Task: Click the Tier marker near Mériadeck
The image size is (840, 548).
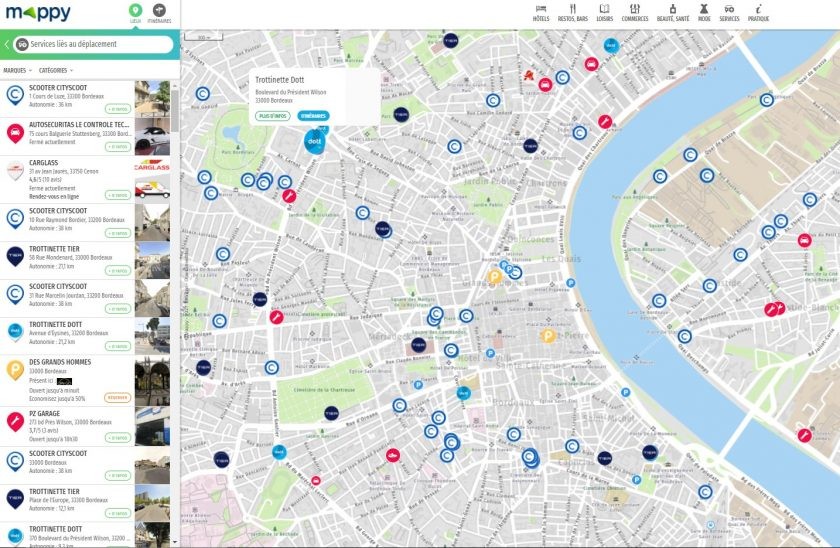Action: click(418, 345)
